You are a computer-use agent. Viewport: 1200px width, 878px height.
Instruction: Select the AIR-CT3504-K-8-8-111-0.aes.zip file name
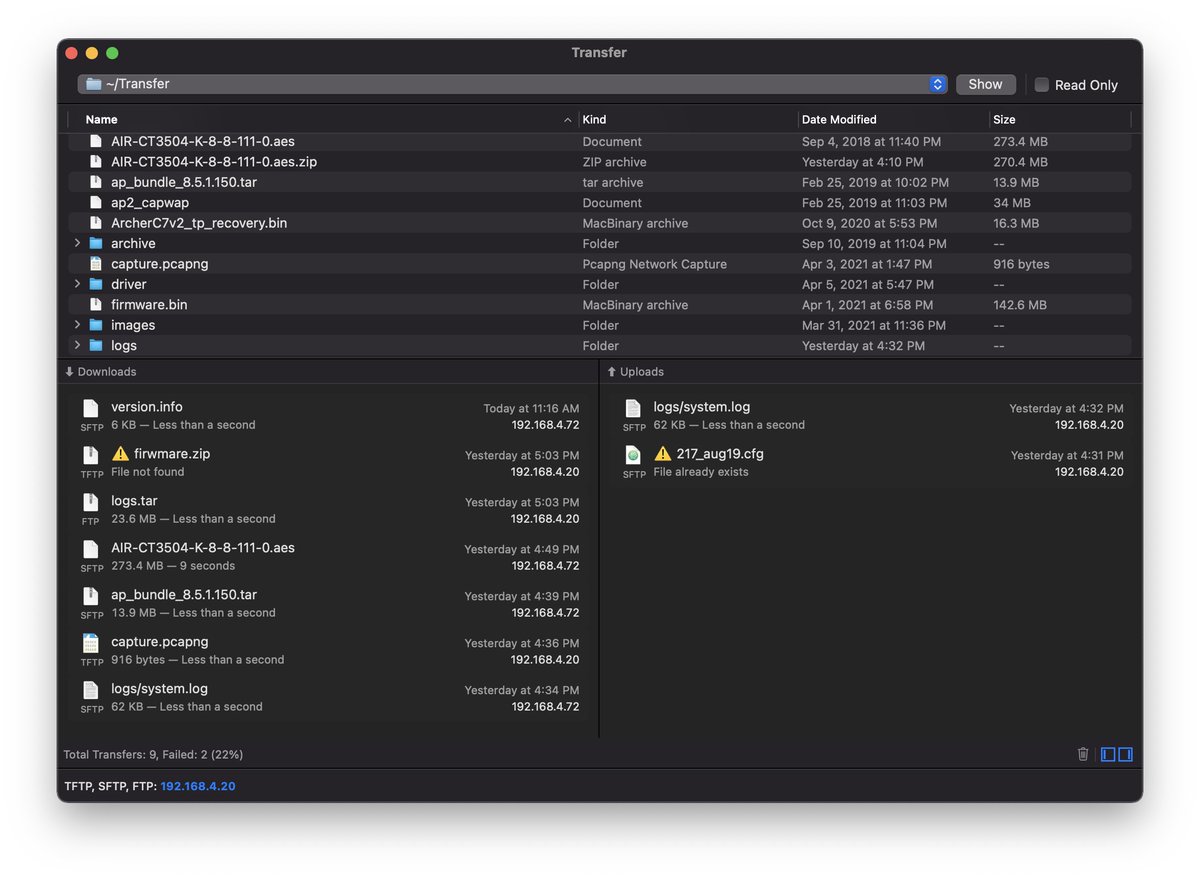pyautogui.click(x=214, y=161)
